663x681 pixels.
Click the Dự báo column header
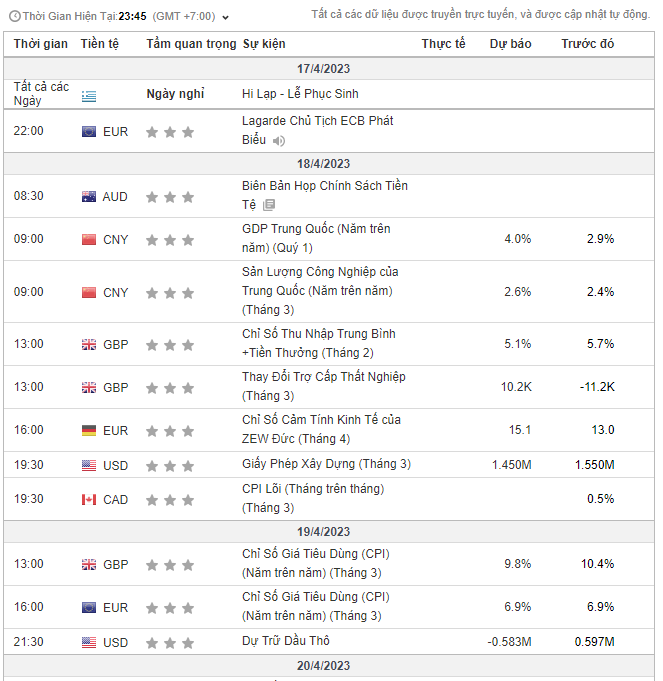(510, 44)
